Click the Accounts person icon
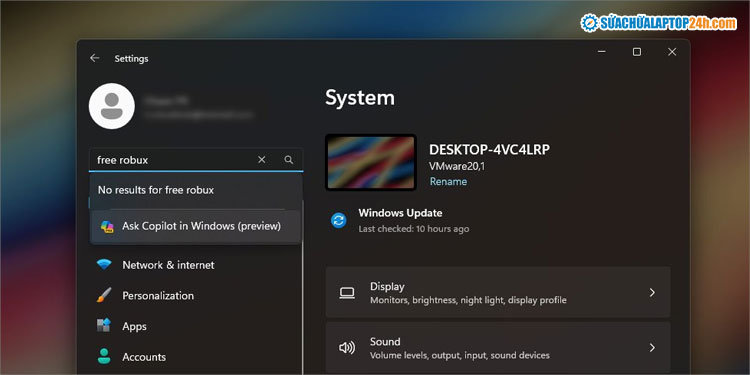This screenshot has height=375, width=750. tap(104, 356)
